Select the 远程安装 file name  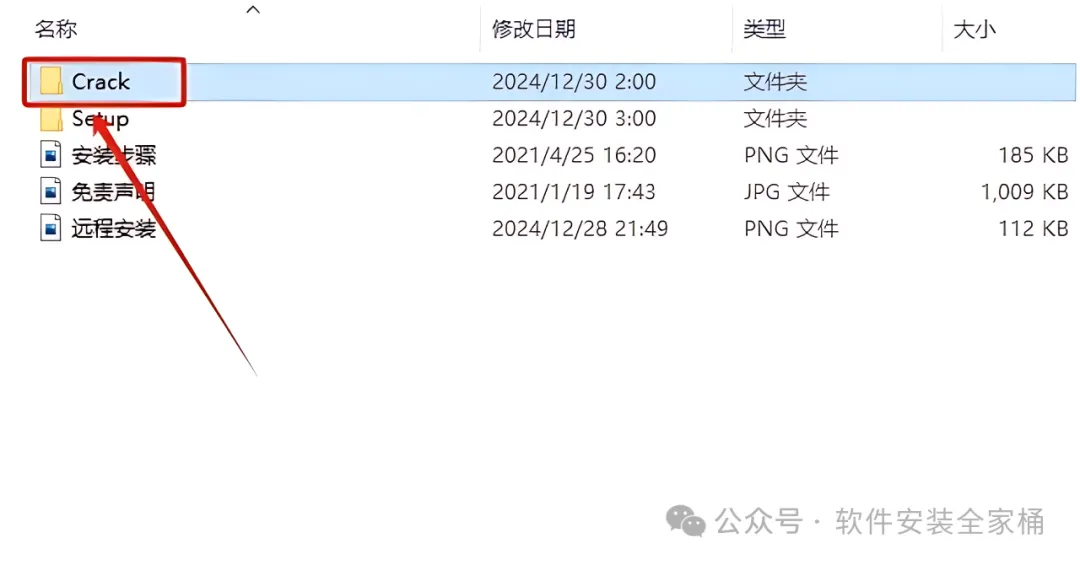(114, 228)
